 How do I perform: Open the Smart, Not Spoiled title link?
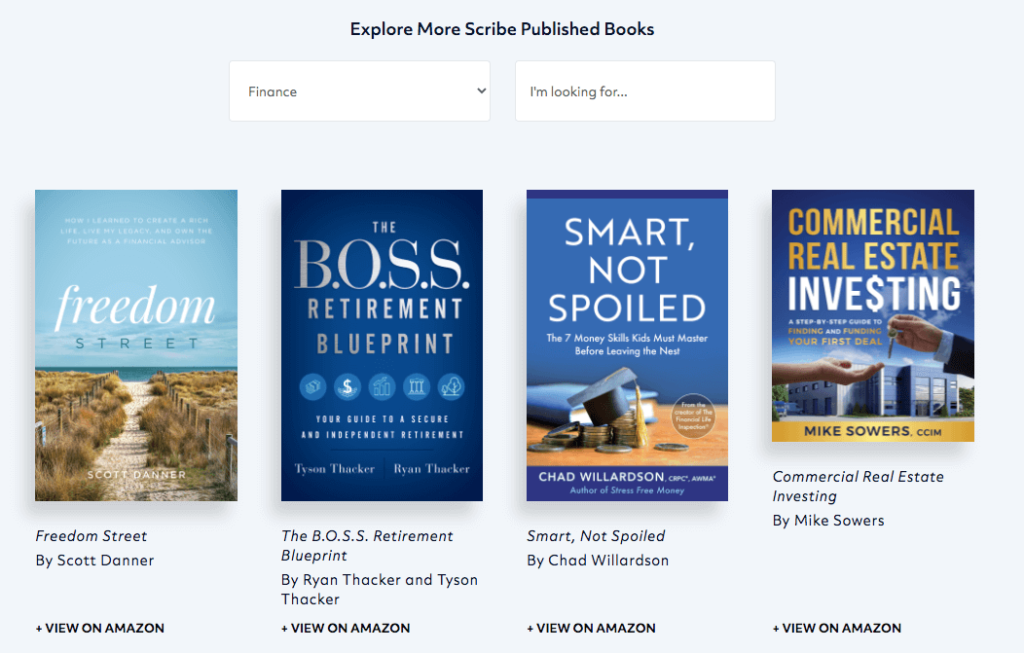596,536
